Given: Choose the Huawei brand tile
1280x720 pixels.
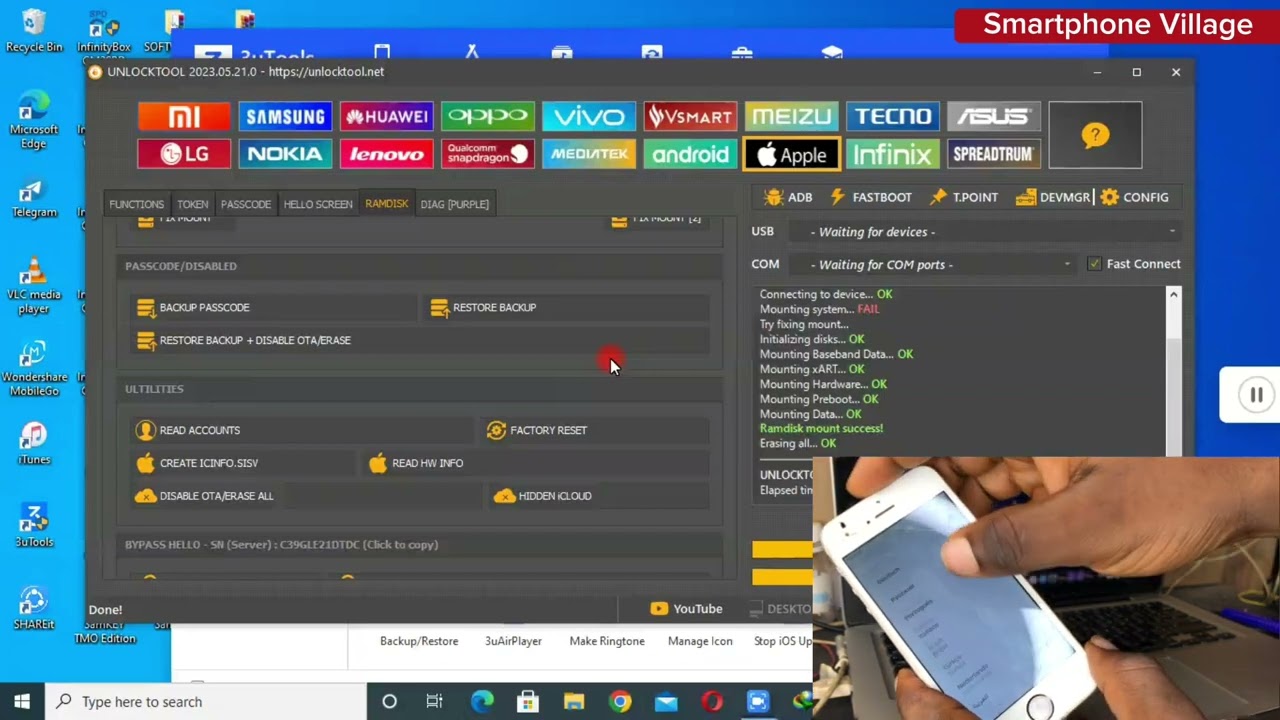Looking at the screenshot, I should point(386,117).
